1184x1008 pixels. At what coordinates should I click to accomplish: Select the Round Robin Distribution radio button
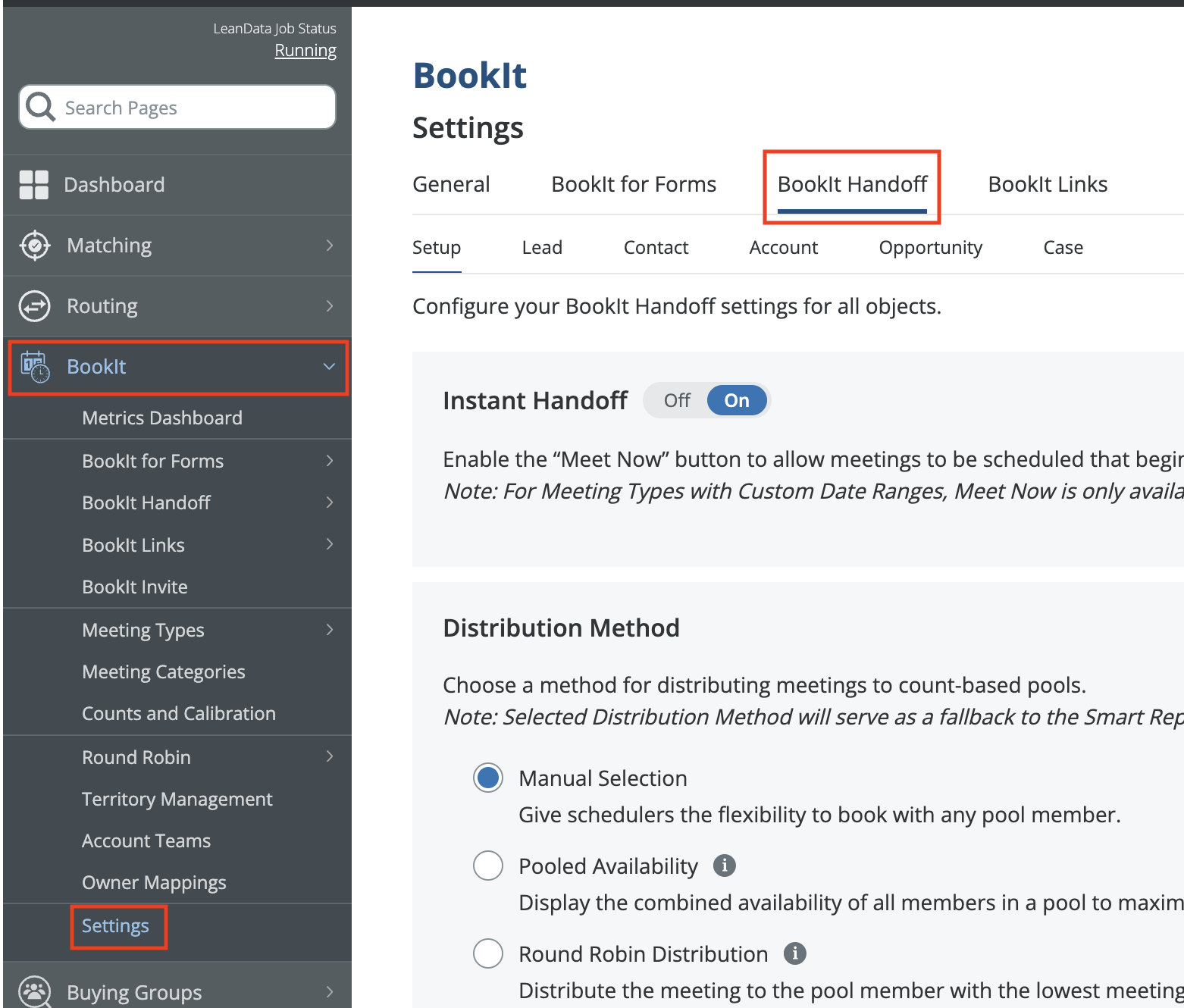coord(488,953)
